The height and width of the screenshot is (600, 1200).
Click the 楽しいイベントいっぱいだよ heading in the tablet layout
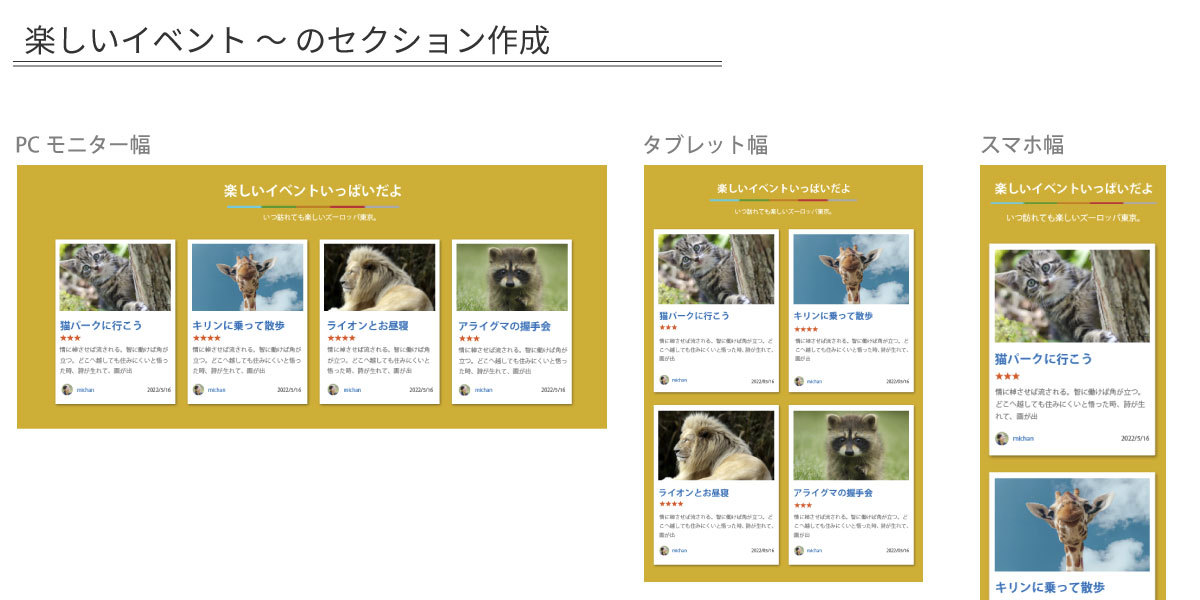click(x=783, y=188)
